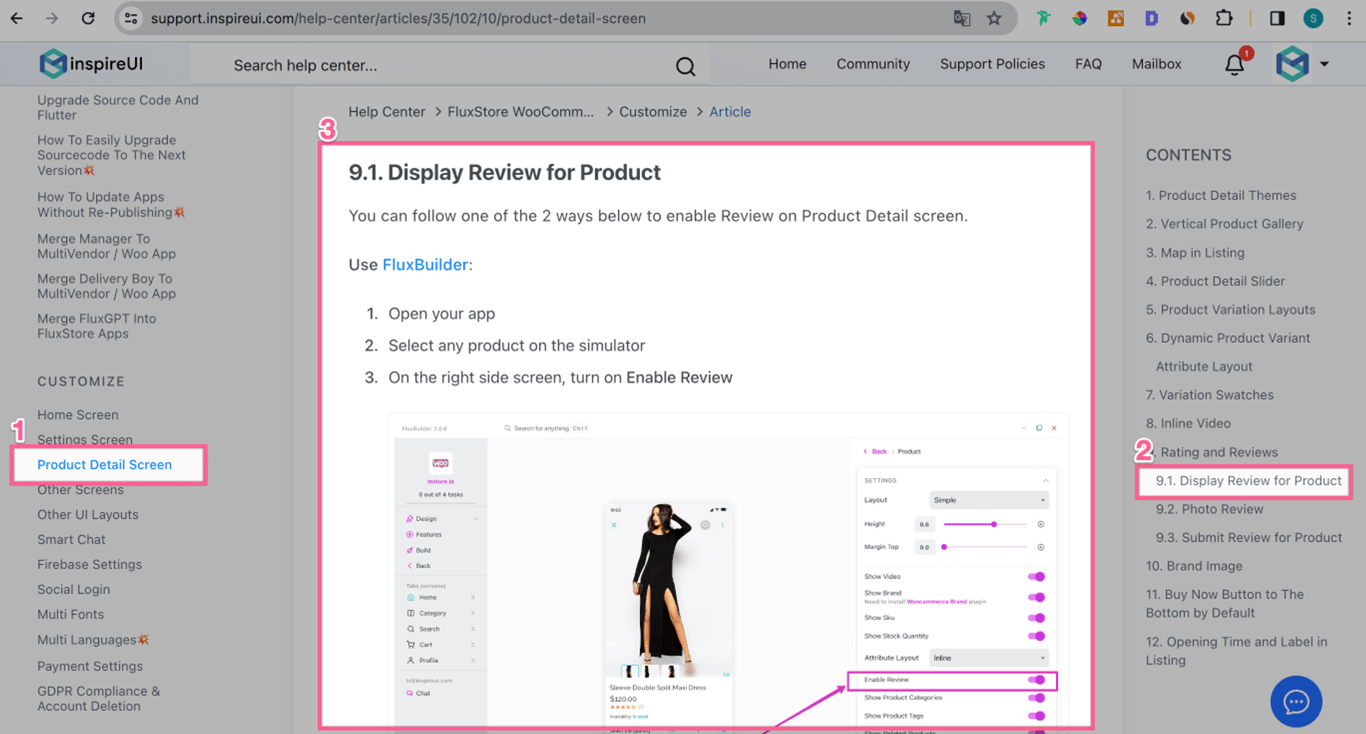Viewport: 1366px width, 734px height.
Task: Select Settings Screen in sidebar
Action: 84,440
